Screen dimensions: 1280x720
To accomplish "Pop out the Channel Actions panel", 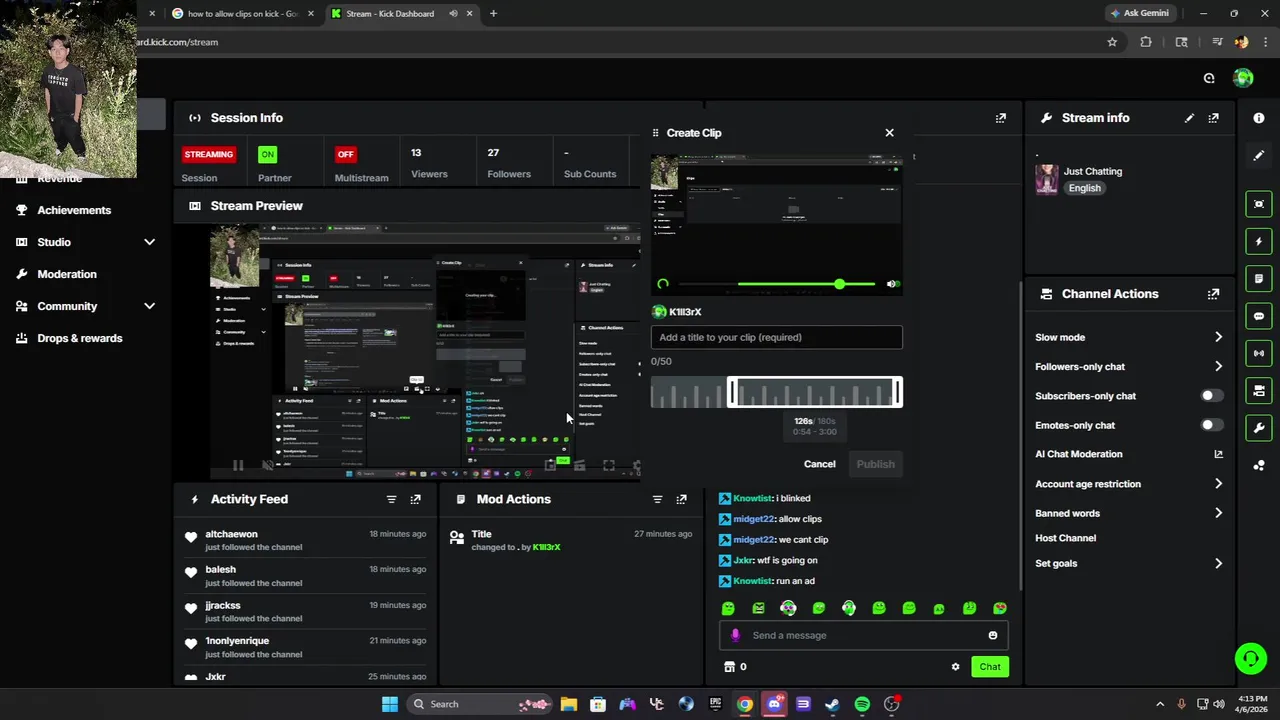I will coord(1213,294).
